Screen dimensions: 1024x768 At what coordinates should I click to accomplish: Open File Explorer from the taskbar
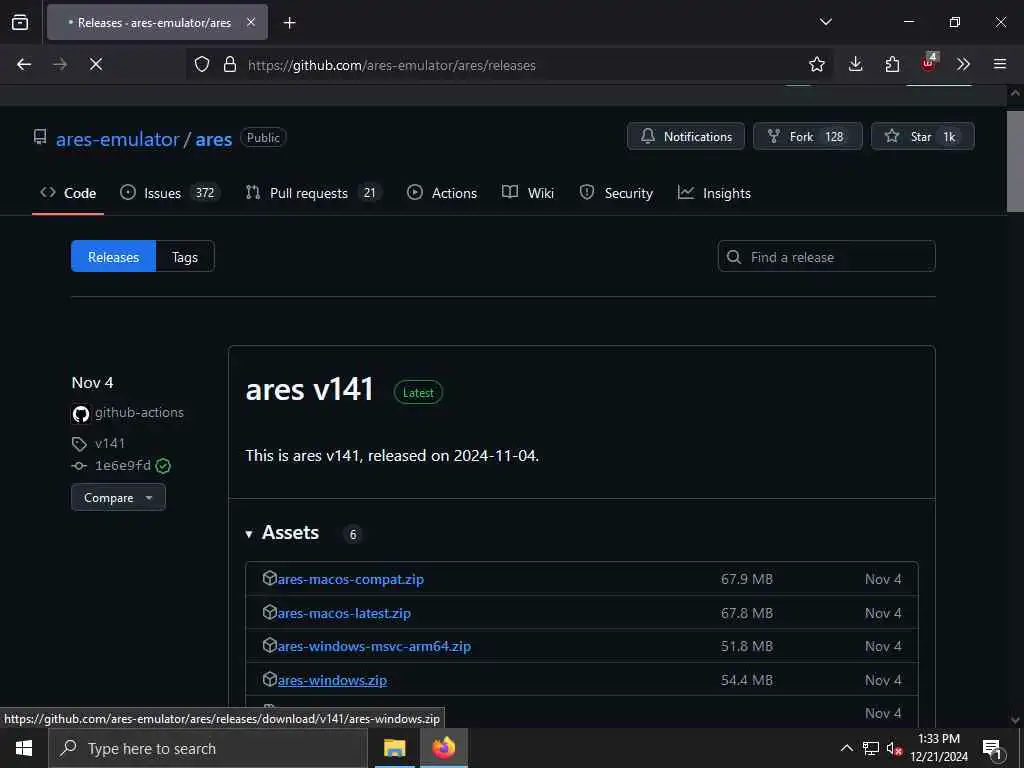pos(394,748)
